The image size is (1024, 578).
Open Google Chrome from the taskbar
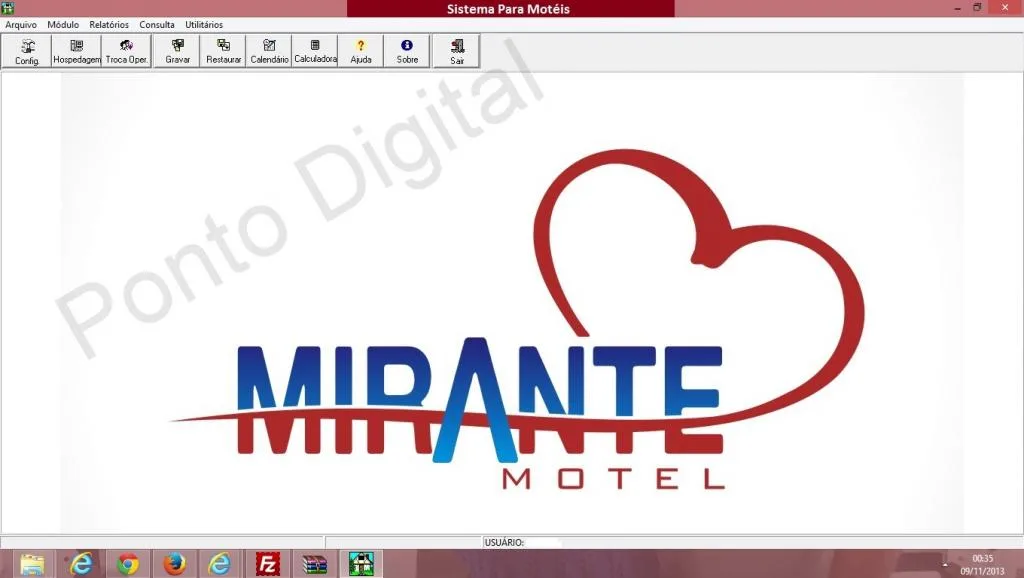[x=128, y=564]
